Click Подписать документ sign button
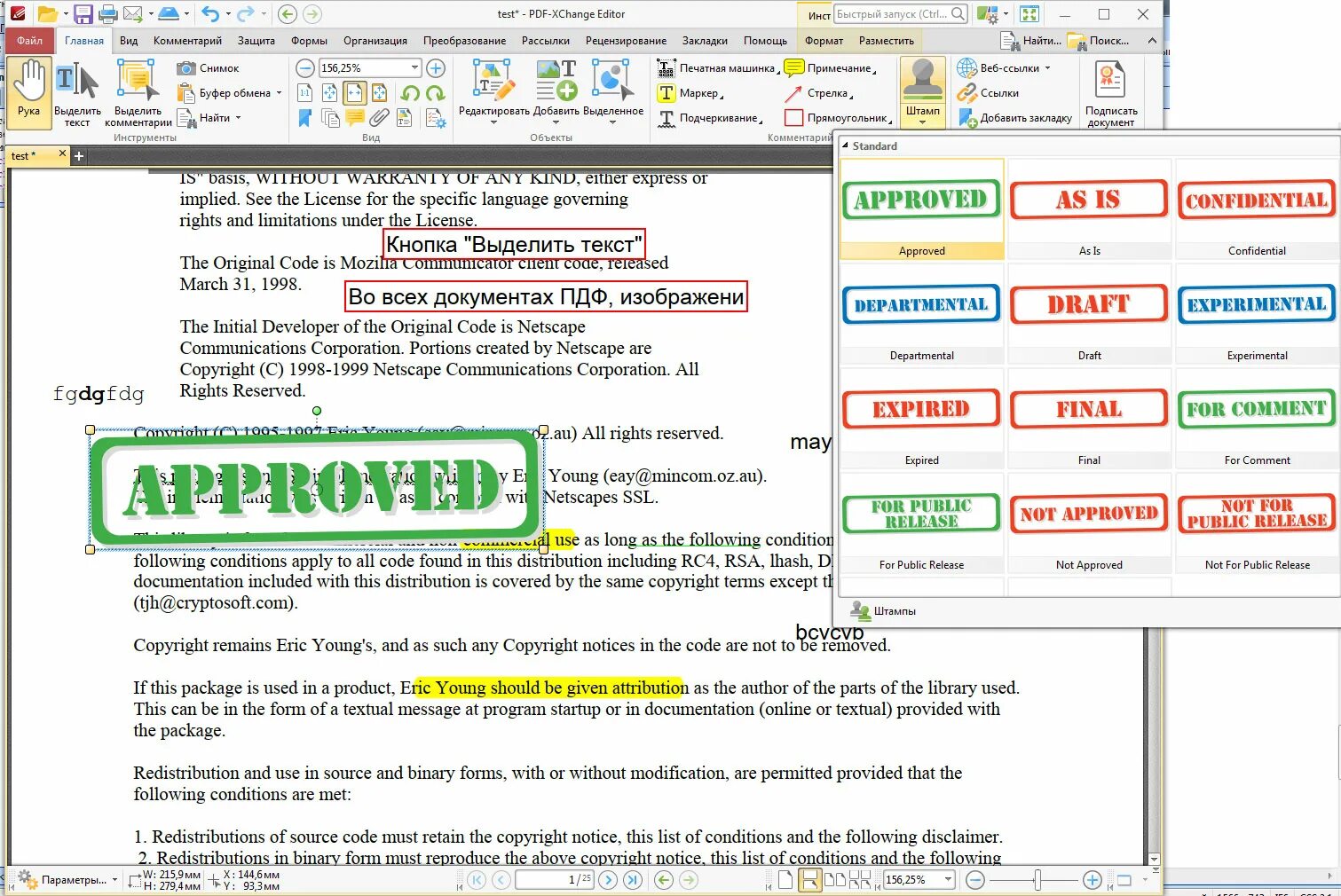This screenshot has height=896, width=1341. (x=1110, y=94)
